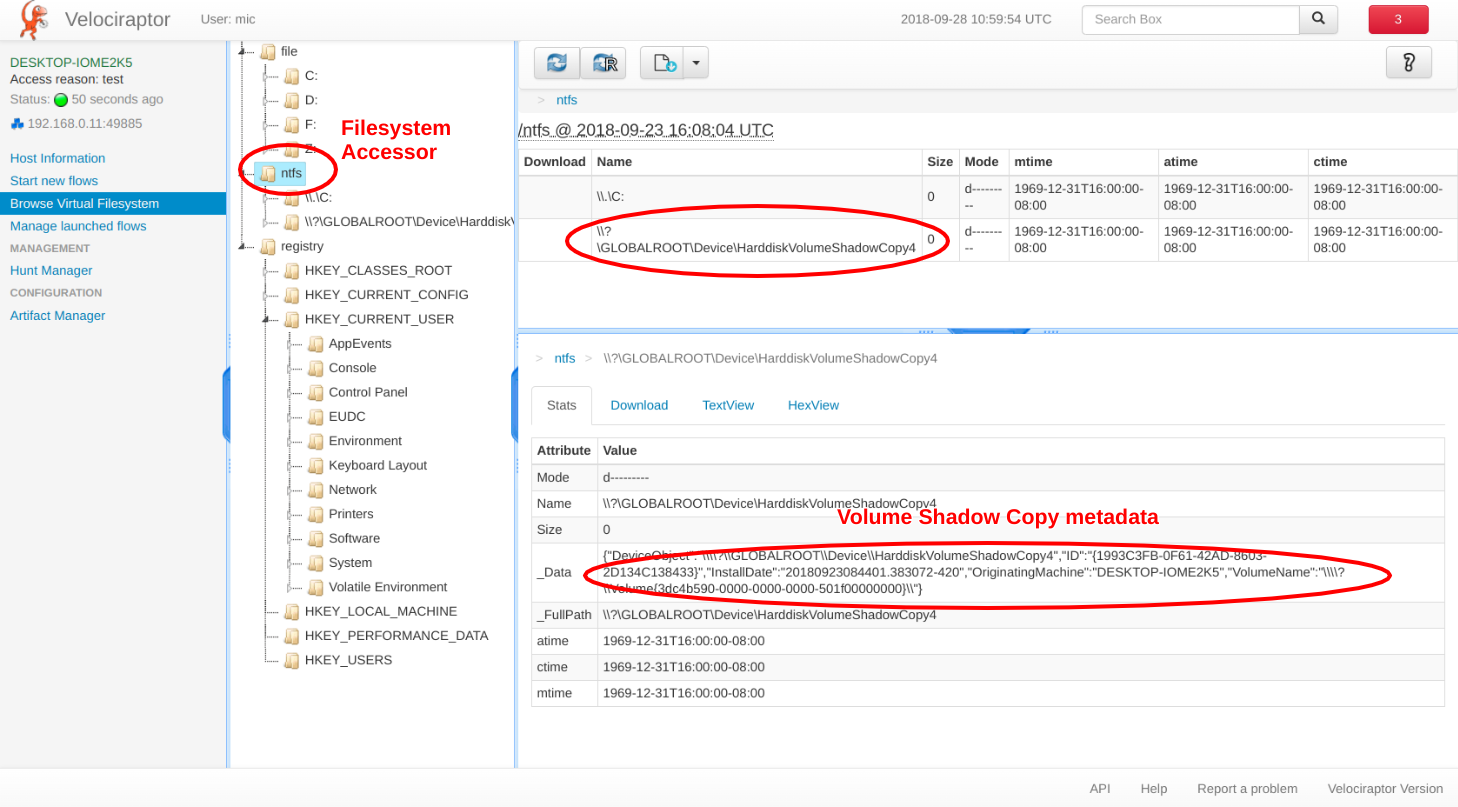
Task: Switch to the HexView tab
Action: click(813, 405)
